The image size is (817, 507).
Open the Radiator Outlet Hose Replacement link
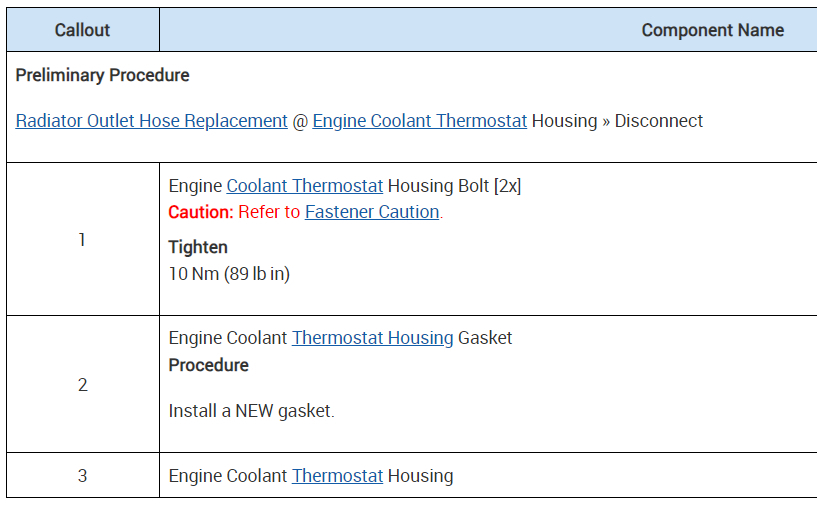pos(151,121)
